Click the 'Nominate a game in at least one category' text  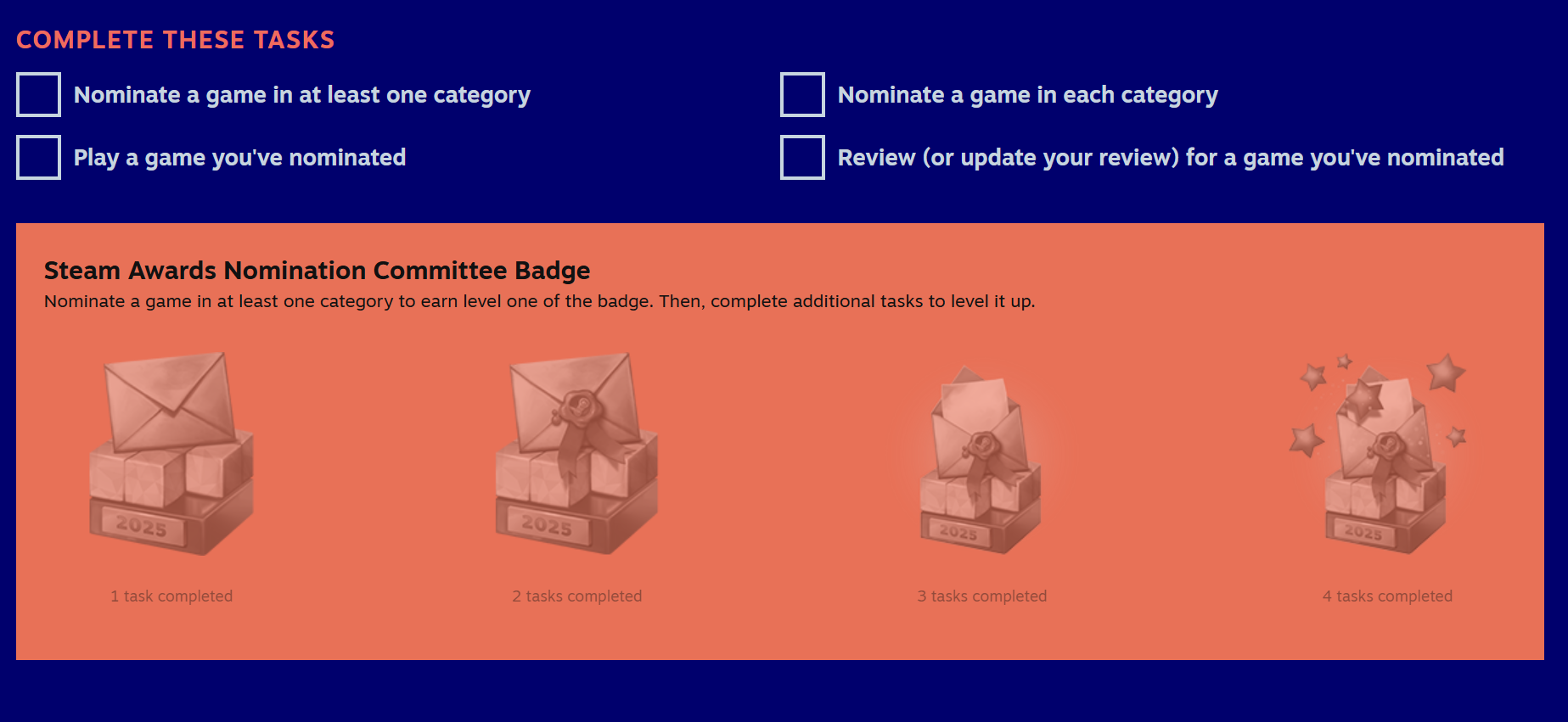(301, 95)
